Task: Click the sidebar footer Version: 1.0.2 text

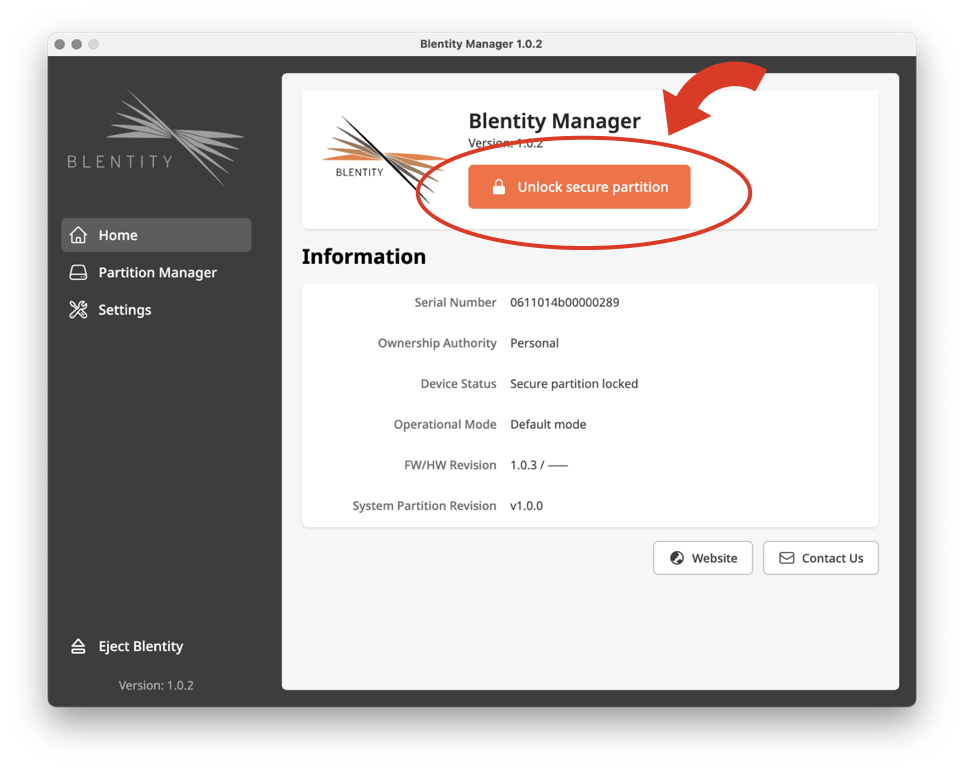Action: 156,685
